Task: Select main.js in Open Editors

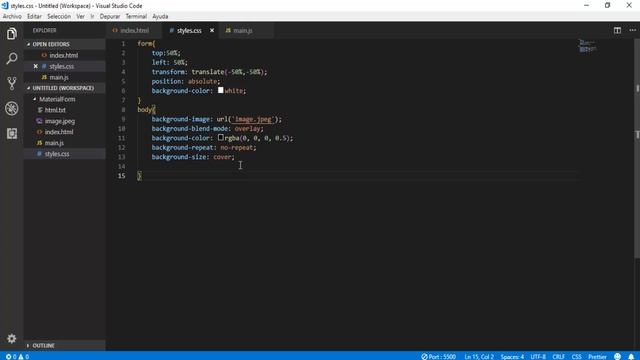Action: pos(59,77)
